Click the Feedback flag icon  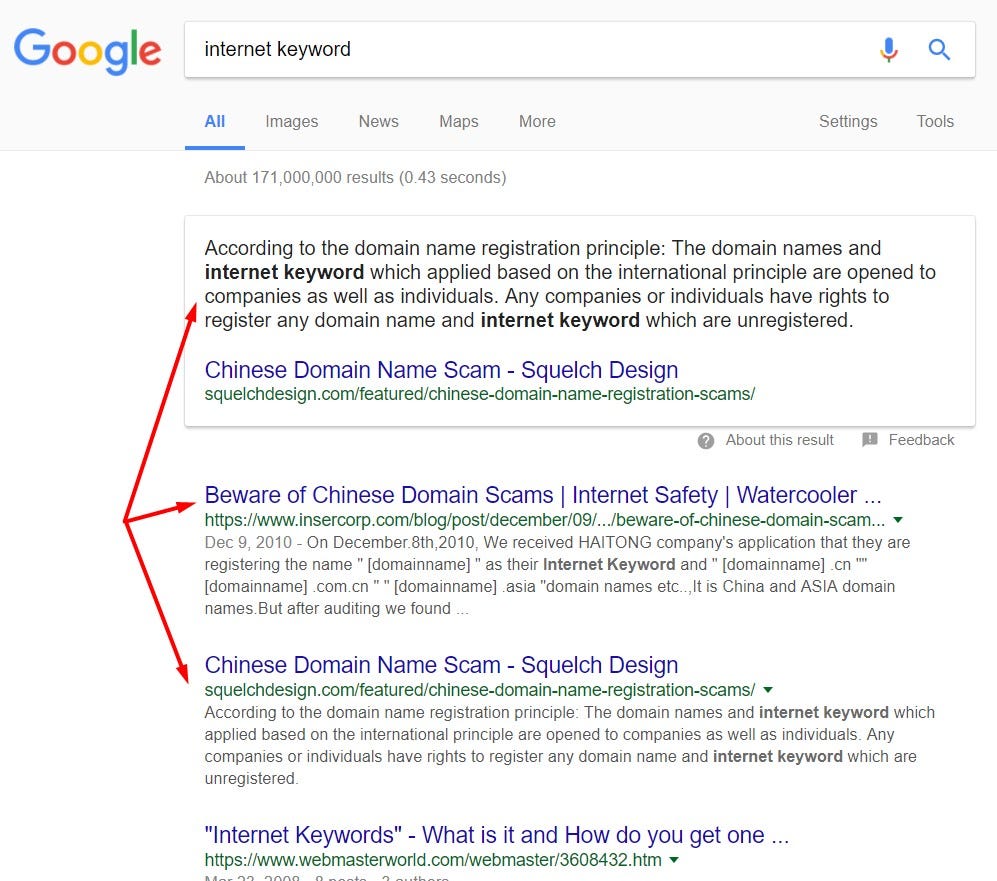pos(870,440)
